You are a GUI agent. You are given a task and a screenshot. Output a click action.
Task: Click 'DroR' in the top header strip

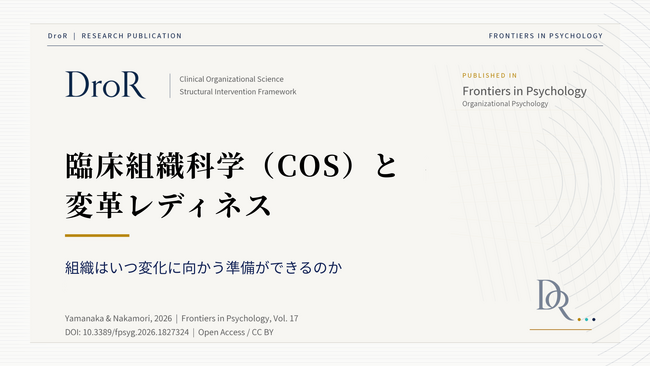point(58,36)
